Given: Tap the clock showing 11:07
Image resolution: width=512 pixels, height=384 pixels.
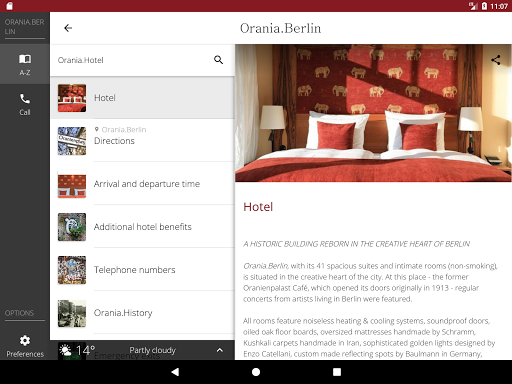Looking at the screenshot, I should coord(499,6).
